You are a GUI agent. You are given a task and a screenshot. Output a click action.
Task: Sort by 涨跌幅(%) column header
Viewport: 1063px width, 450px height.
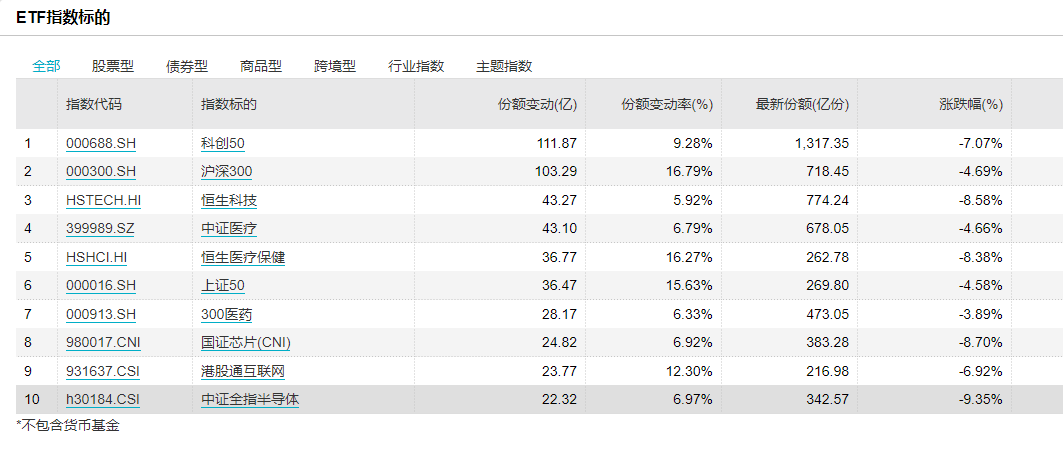coord(970,104)
